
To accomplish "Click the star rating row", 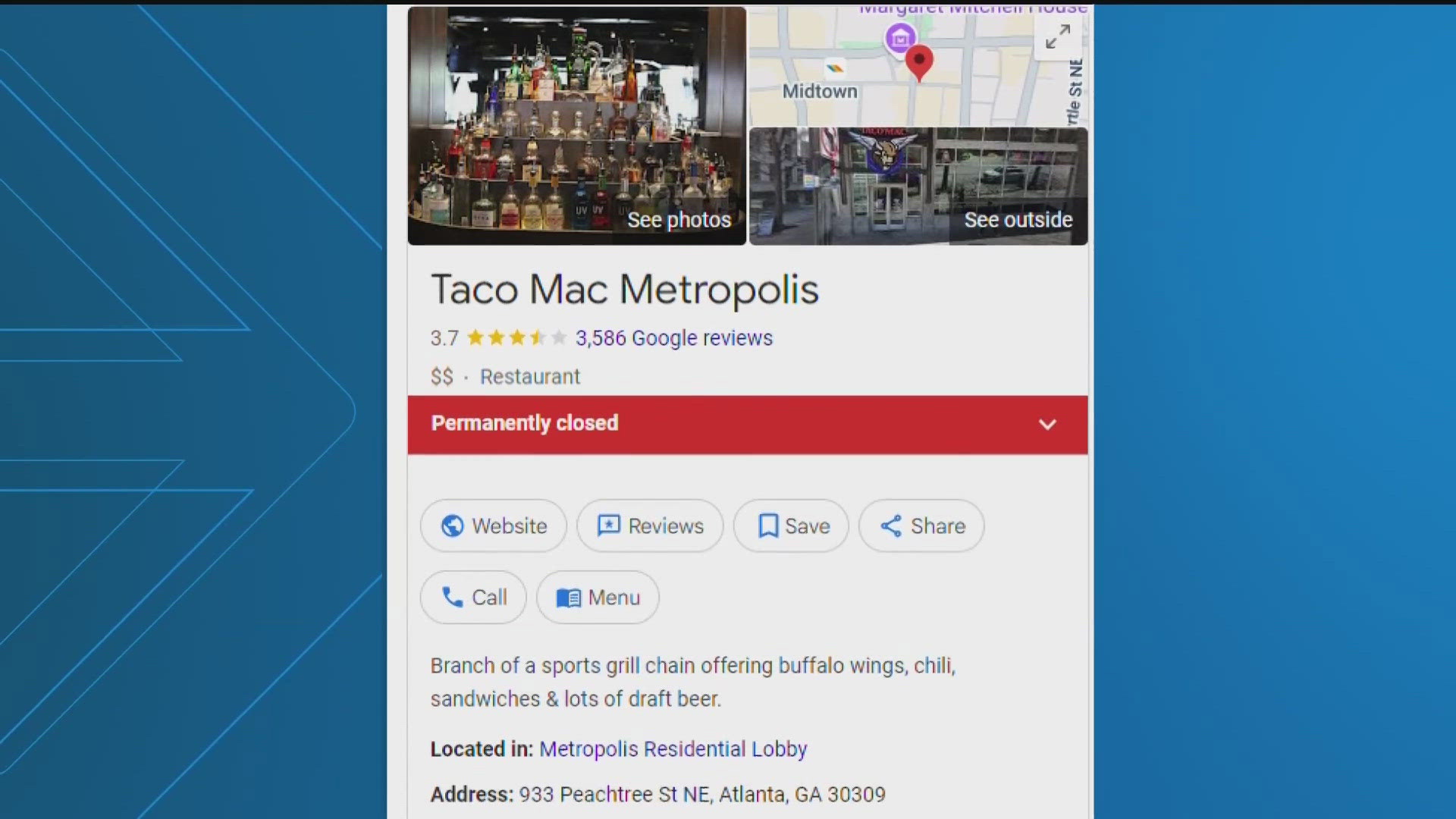I will click(516, 337).
